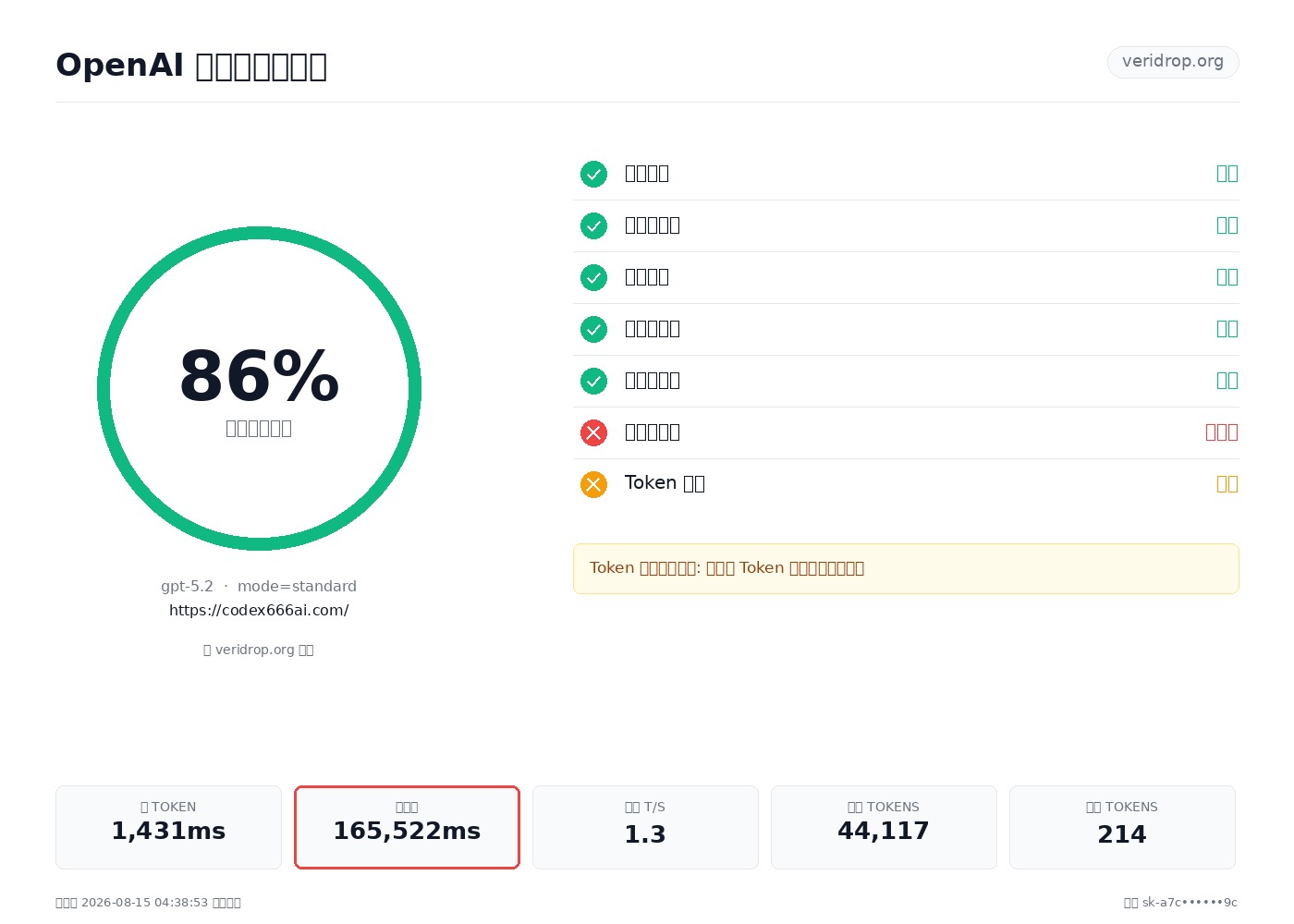Click the veridrop.org badge at top right
1294x924 pixels.
click(x=1173, y=62)
